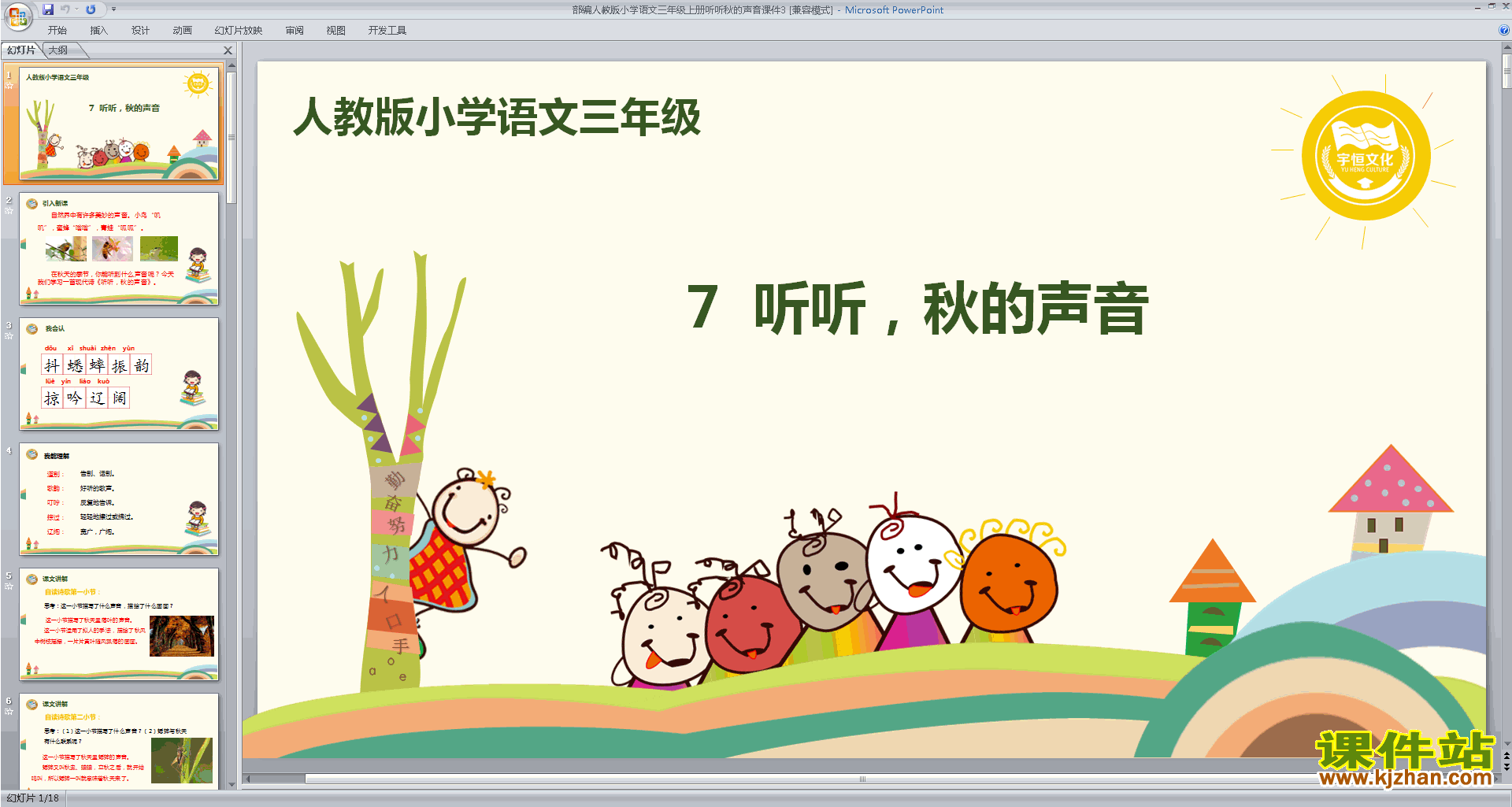The image size is (1512, 807).
Task: Select slide 4 thumbnail 我能理解
Action: pyautogui.click(x=119, y=499)
